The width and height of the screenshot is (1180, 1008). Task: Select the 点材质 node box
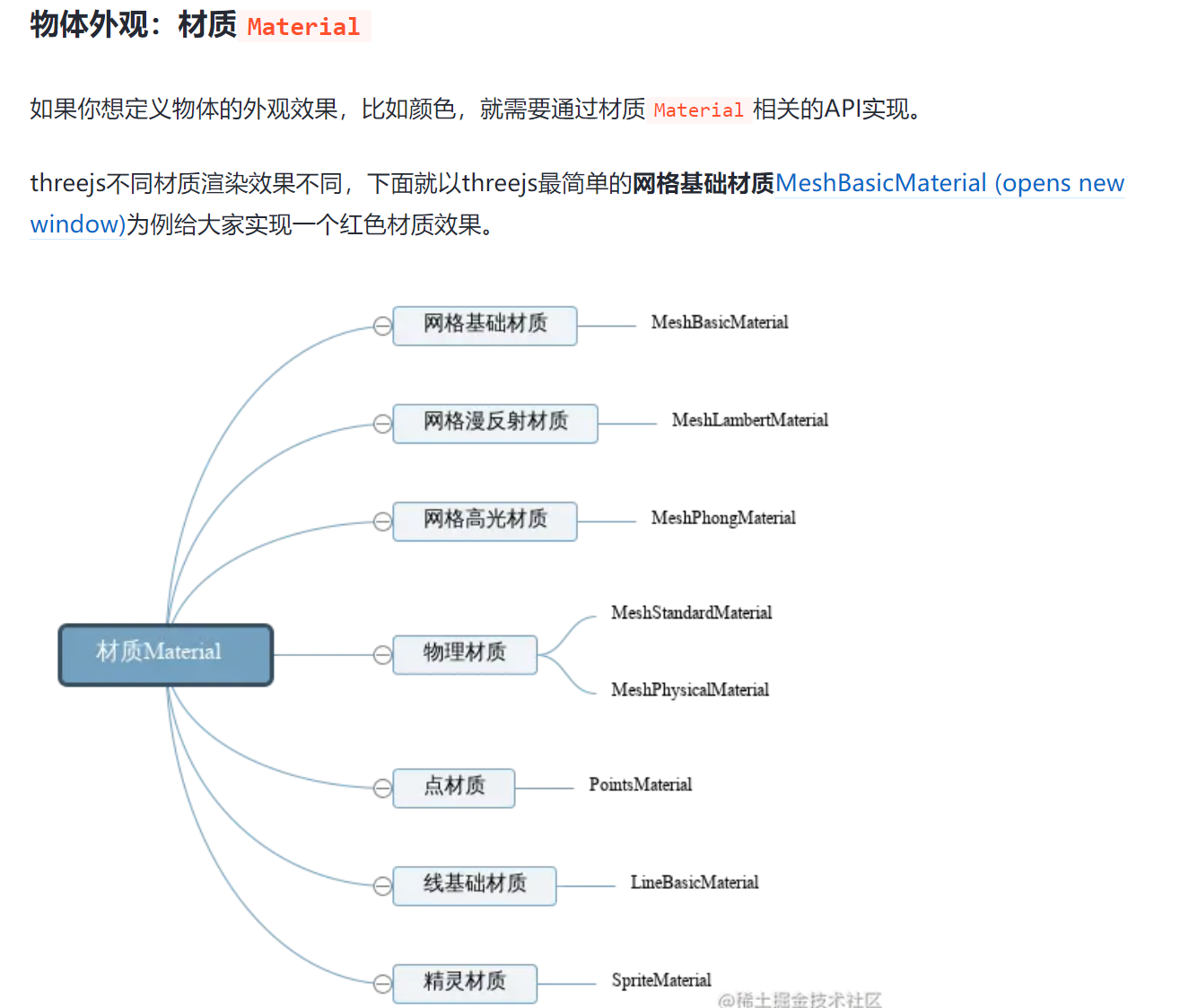[x=454, y=787]
